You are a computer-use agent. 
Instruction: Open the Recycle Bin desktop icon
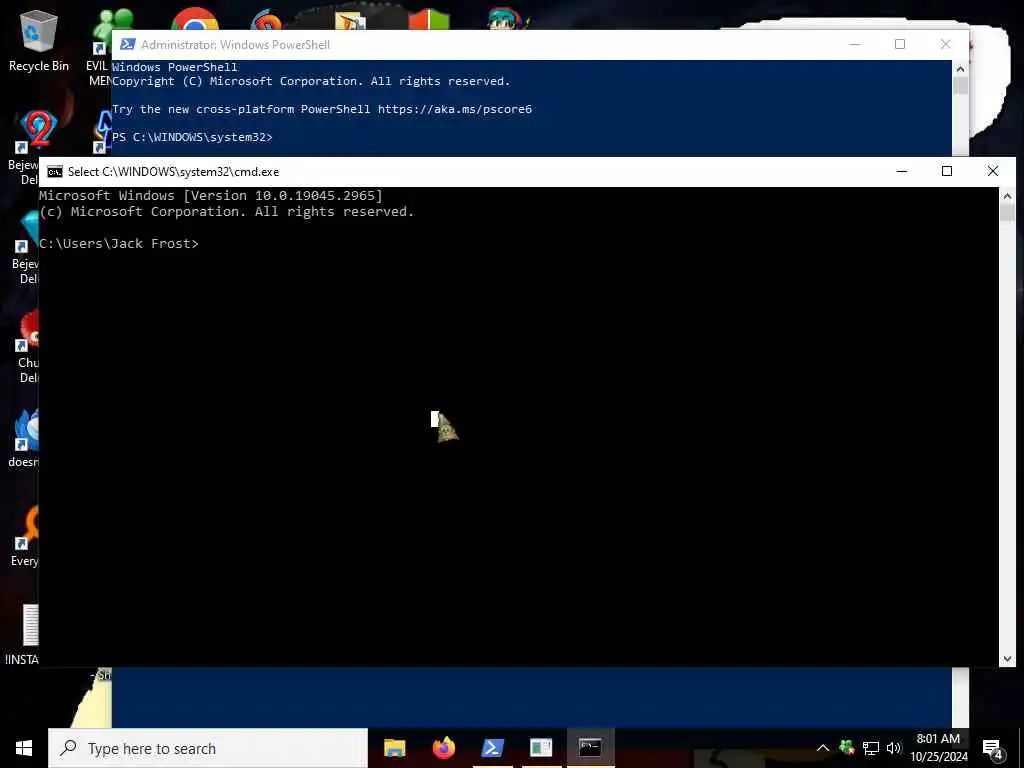(x=39, y=40)
